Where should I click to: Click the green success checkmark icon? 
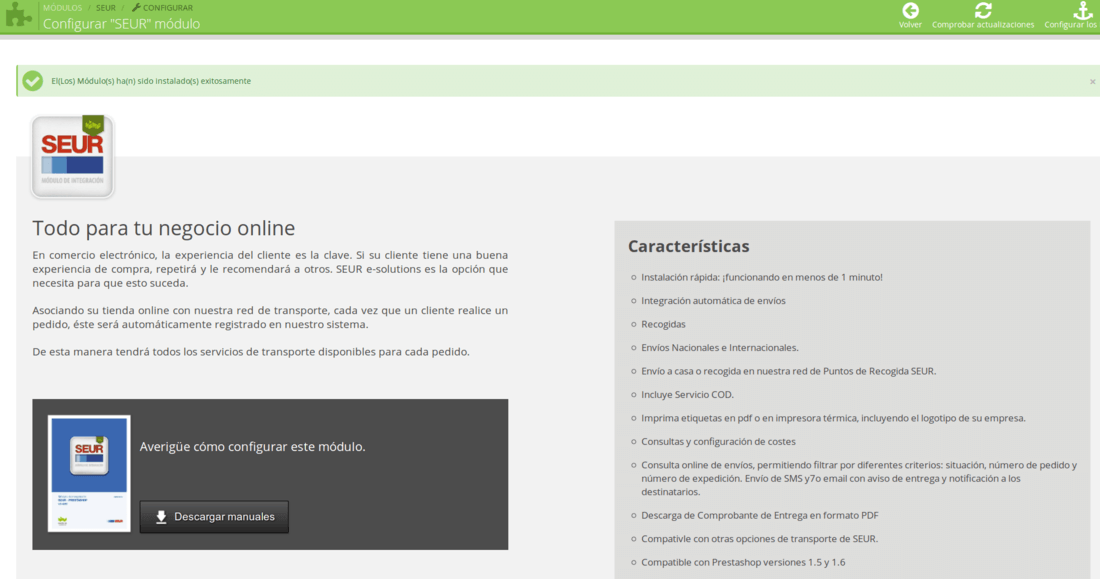click(32, 81)
